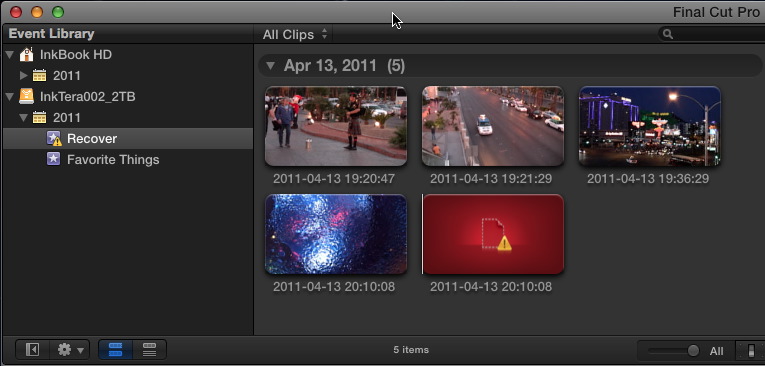Select the night skyline clip 19:36:29
Viewport: 765px width, 366px height.
650,126
